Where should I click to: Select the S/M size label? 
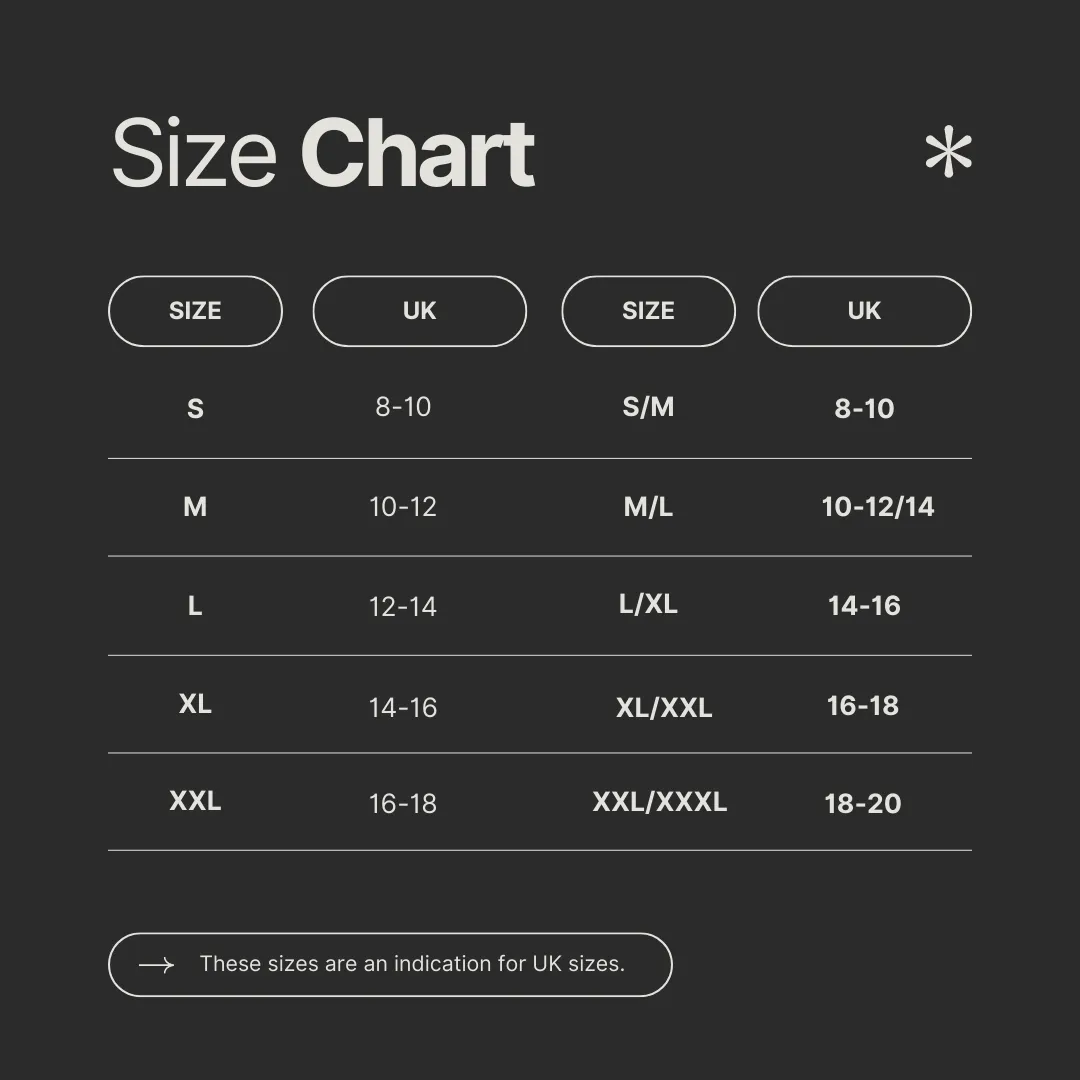pyautogui.click(x=648, y=407)
